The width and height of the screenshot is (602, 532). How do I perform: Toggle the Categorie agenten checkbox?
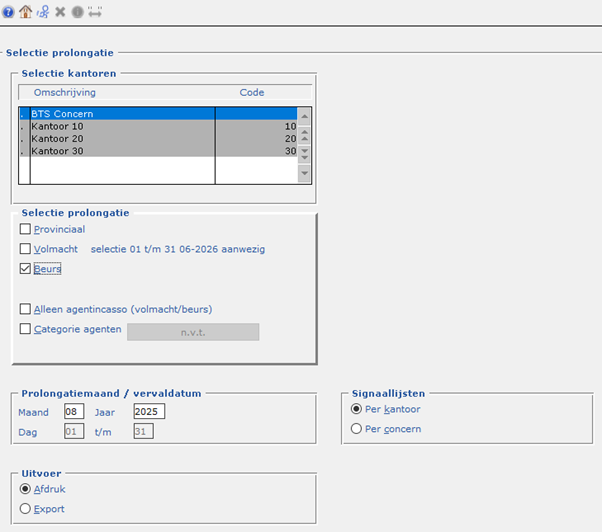pos(26,329)
